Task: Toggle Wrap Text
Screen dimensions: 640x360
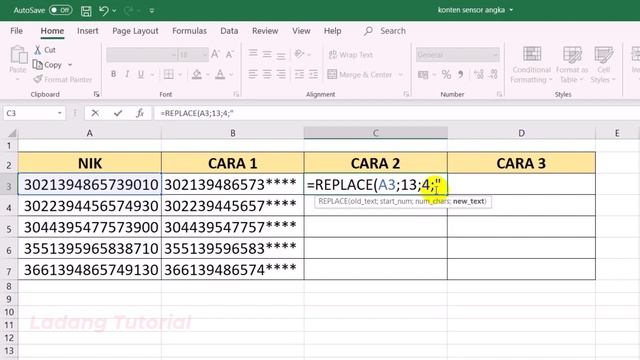Action: coord(351,55)
